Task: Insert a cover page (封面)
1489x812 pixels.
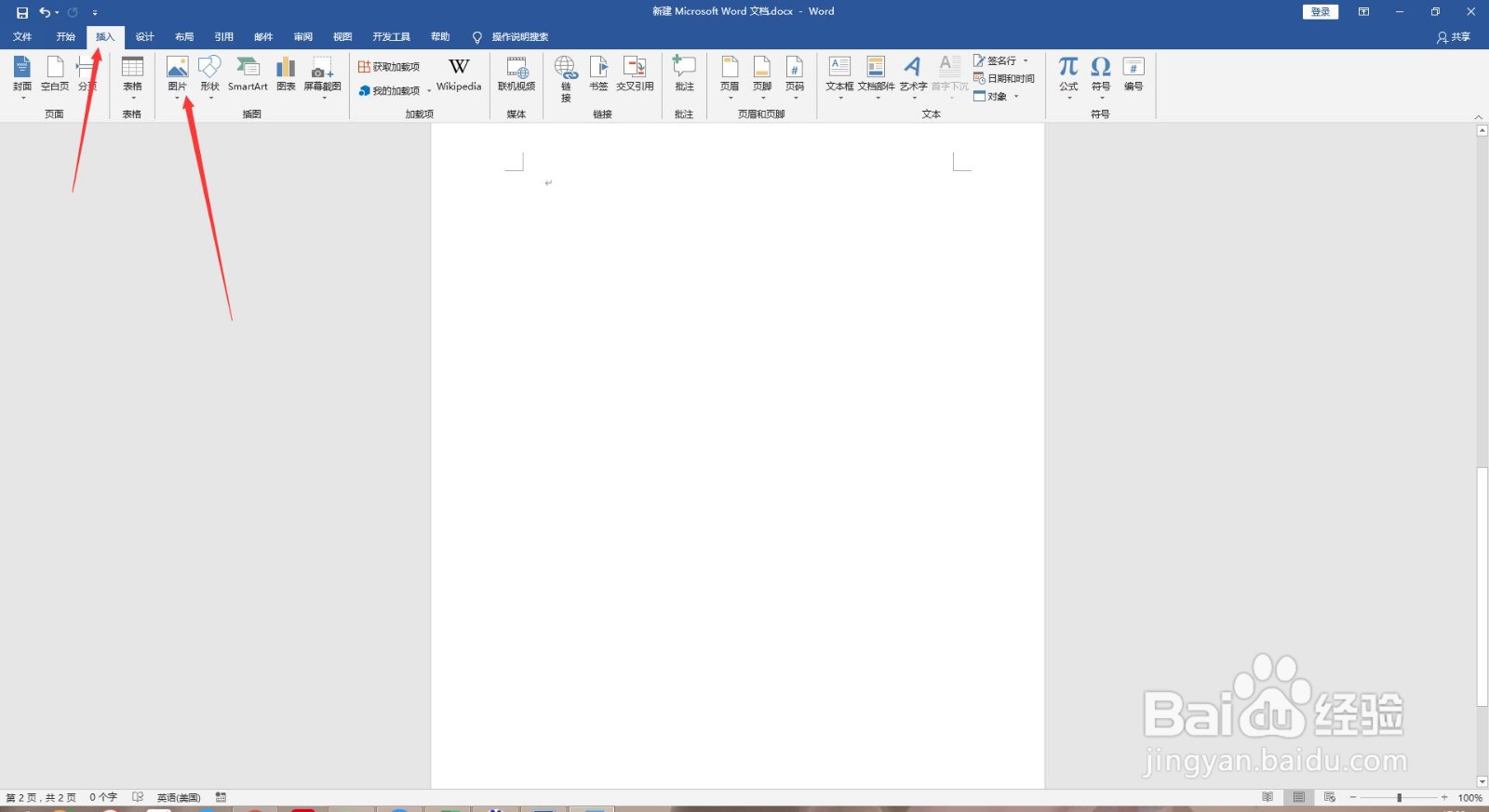Action: click(x=22, y=74)
